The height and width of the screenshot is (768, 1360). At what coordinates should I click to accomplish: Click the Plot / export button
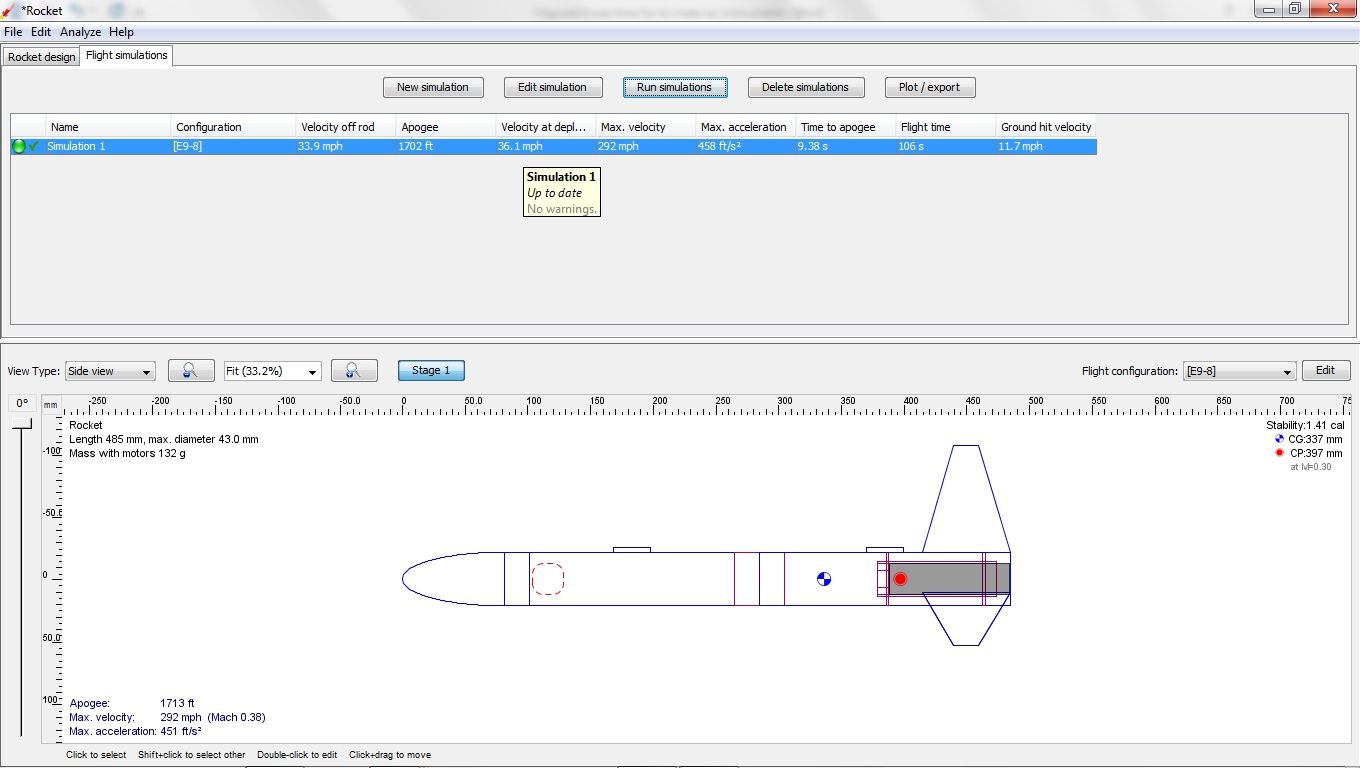(929, 87)
